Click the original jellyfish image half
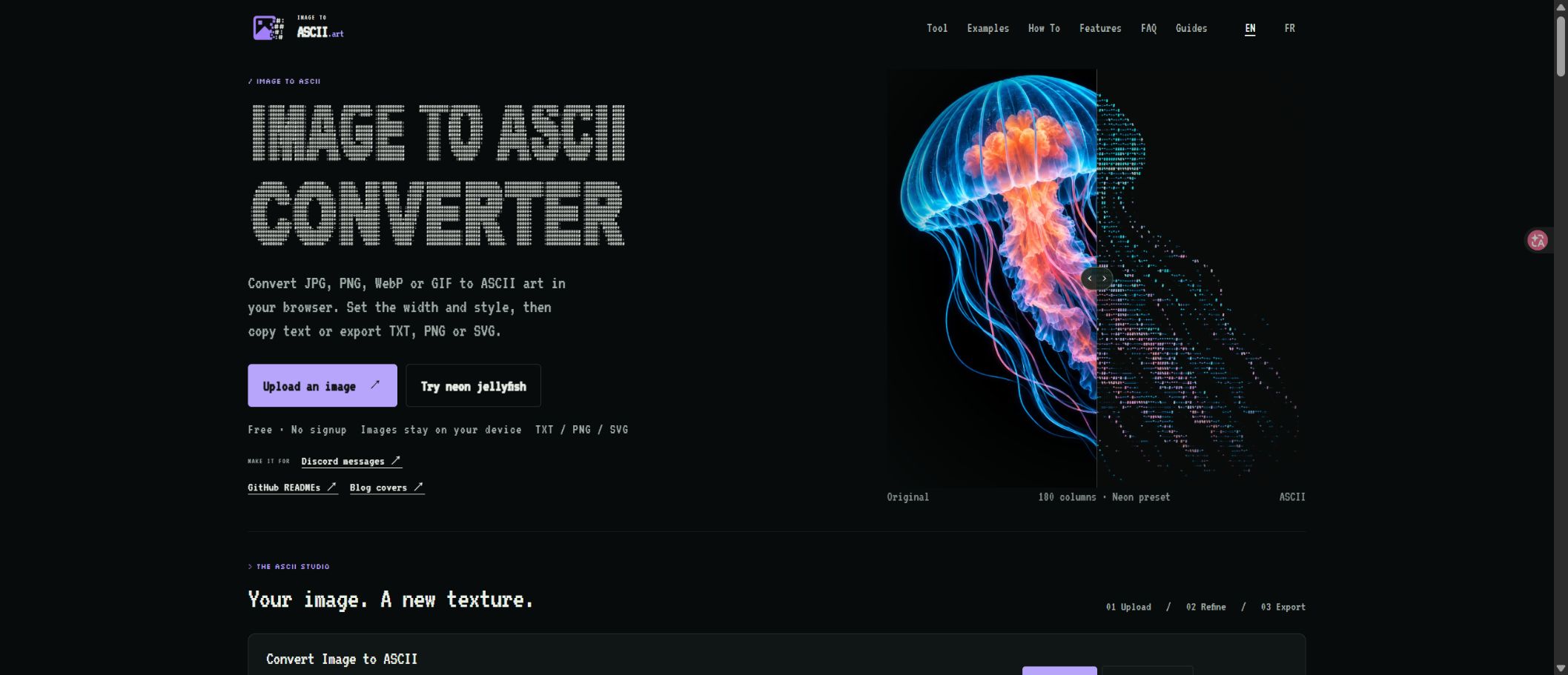1568x675 pixels. point(992,279)
